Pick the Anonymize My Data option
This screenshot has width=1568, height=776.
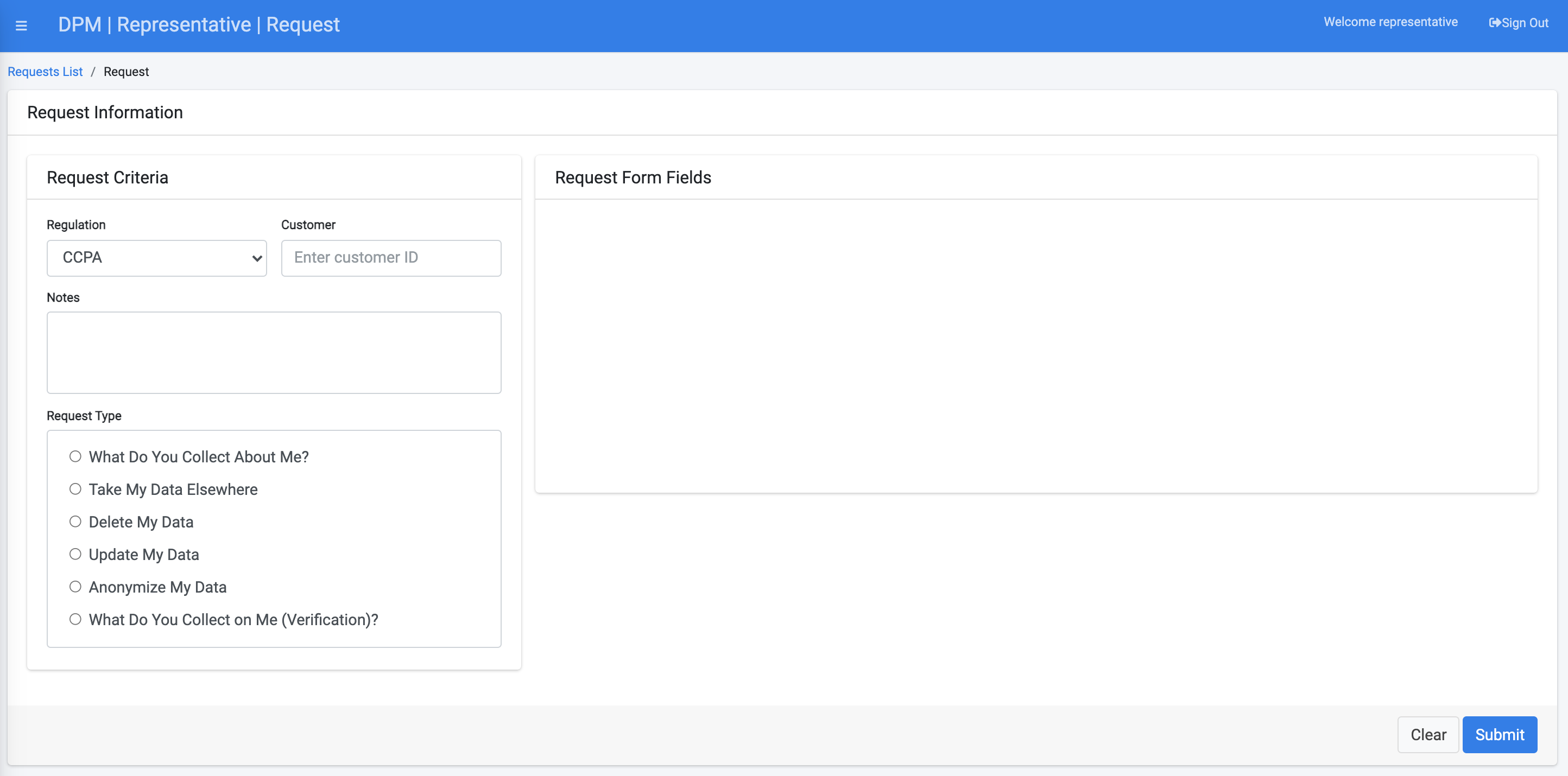[x=75, y=587]
